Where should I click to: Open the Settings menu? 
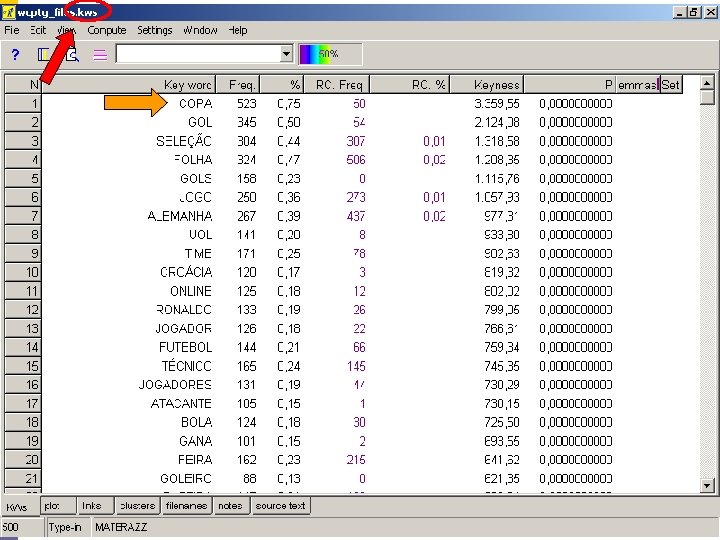(154, 30)
